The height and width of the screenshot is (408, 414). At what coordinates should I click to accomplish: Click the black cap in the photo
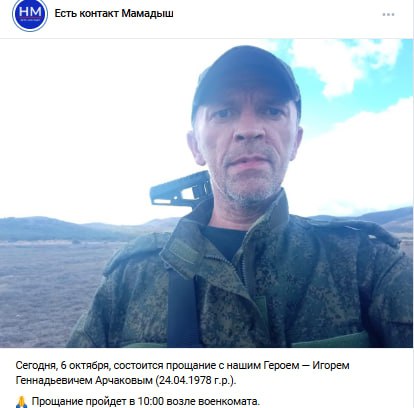tap(246, 78)
